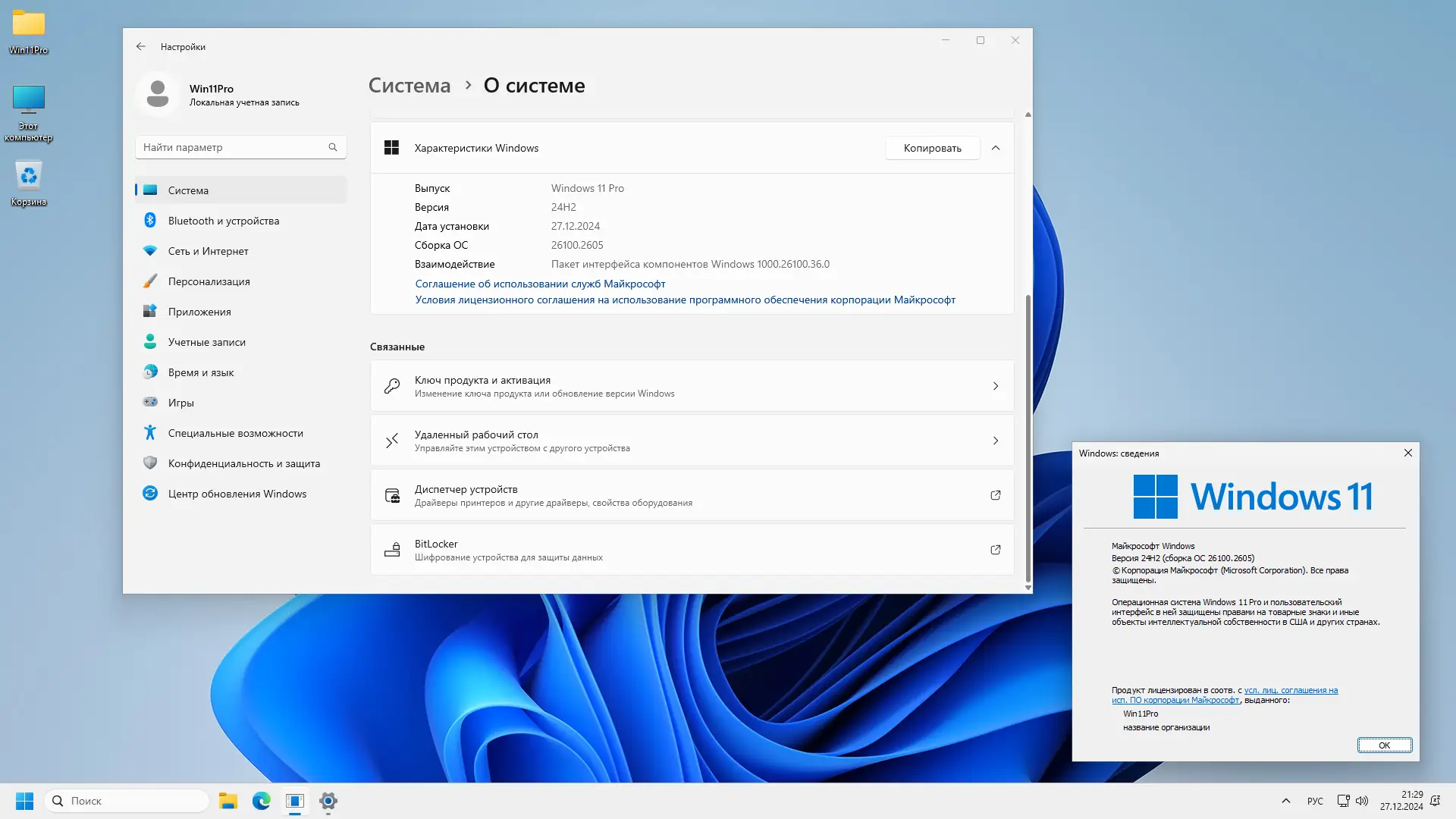Expand Ключ продукта и активация
The width and height of the screenshot is (1456, 819).
(995, 386)
